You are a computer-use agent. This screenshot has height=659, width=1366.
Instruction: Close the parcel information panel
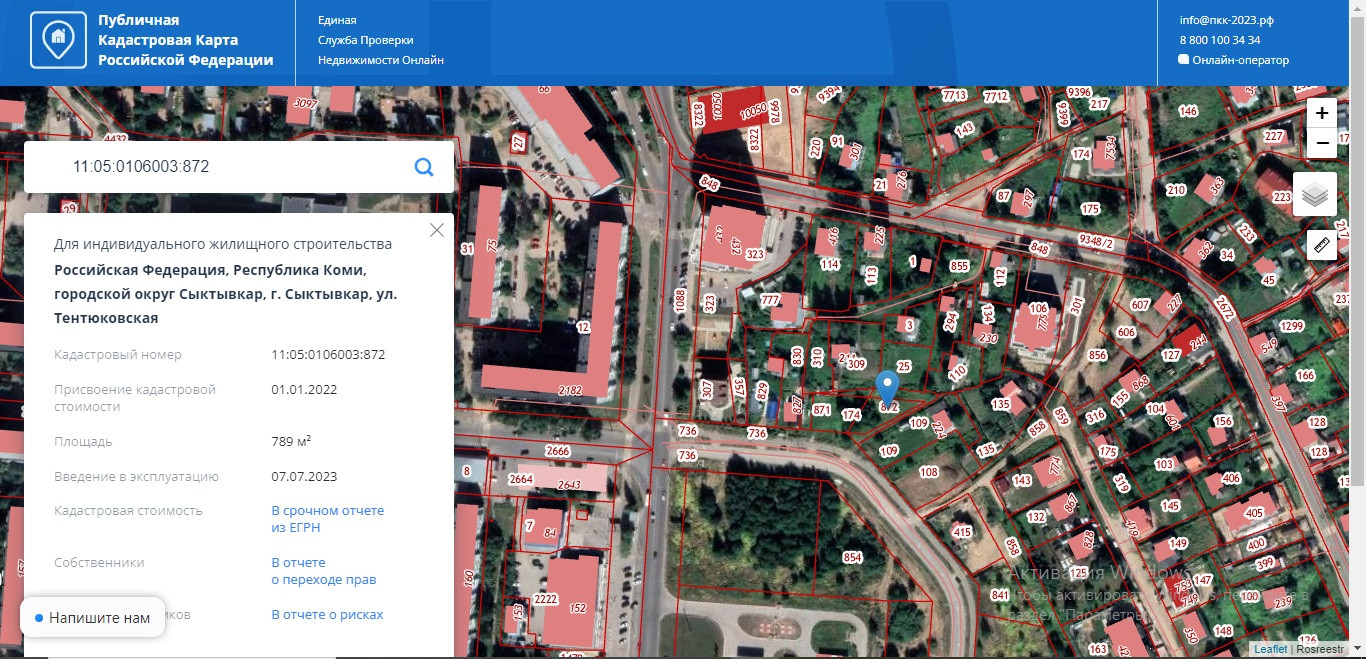pos(436,230)
